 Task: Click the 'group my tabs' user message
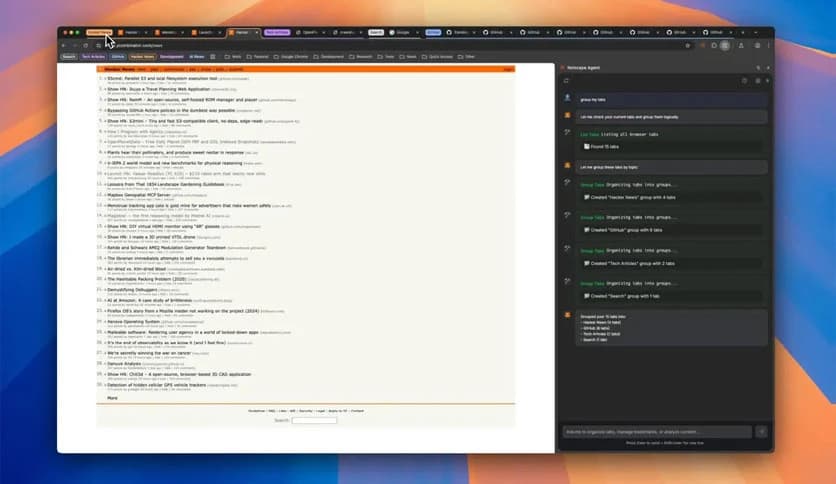coord(672,100)
